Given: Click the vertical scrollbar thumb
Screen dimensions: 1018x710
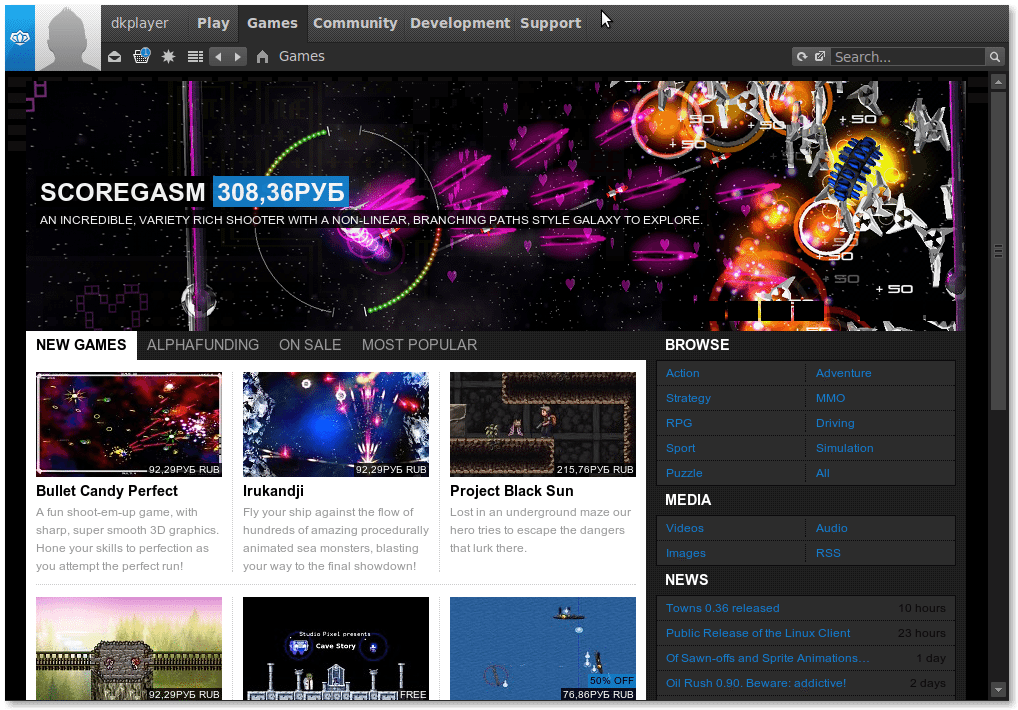Looking at the screenshot, I should [998, 251].
